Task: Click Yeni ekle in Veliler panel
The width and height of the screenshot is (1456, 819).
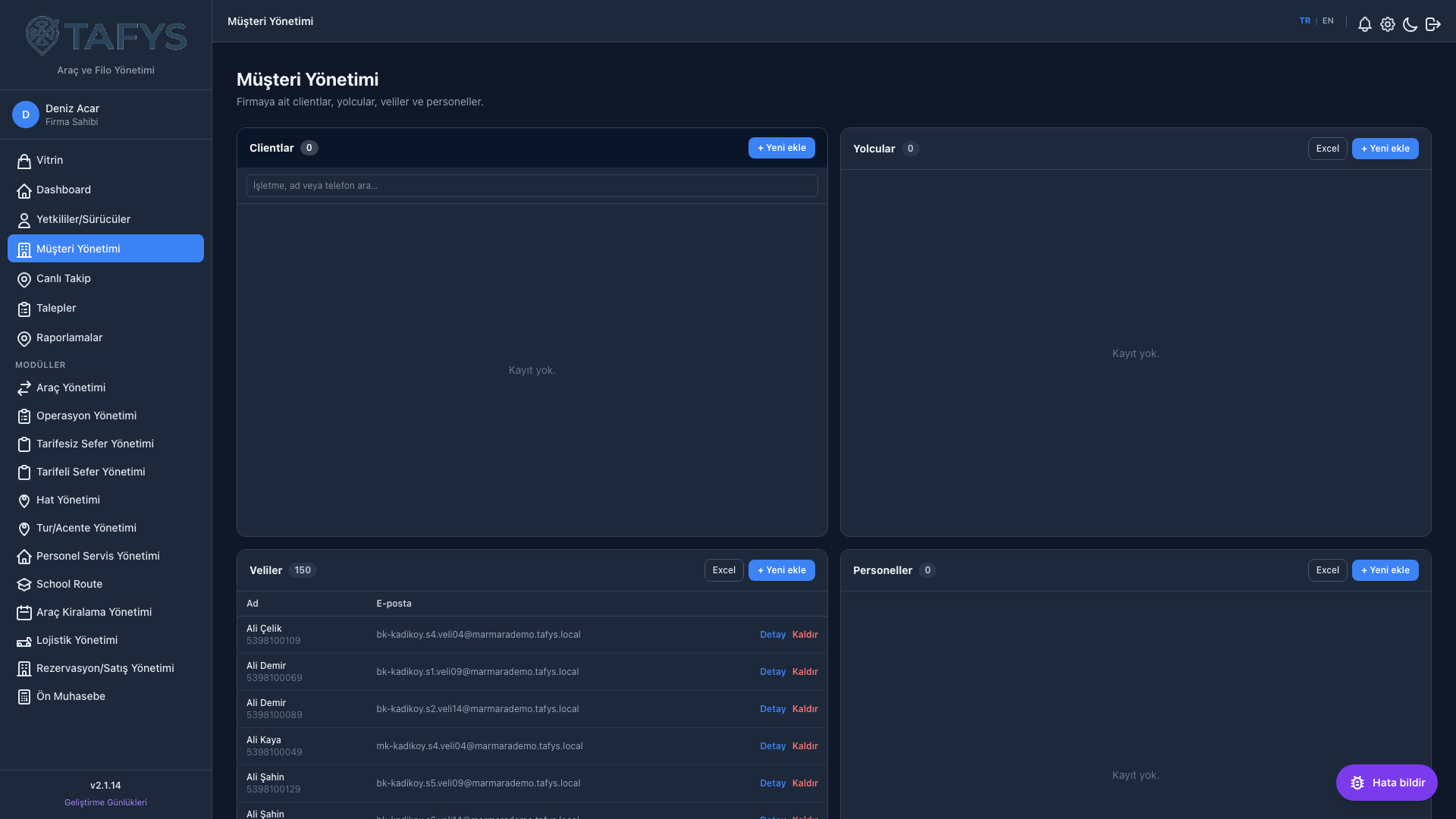Action: [x=781, y=570]
